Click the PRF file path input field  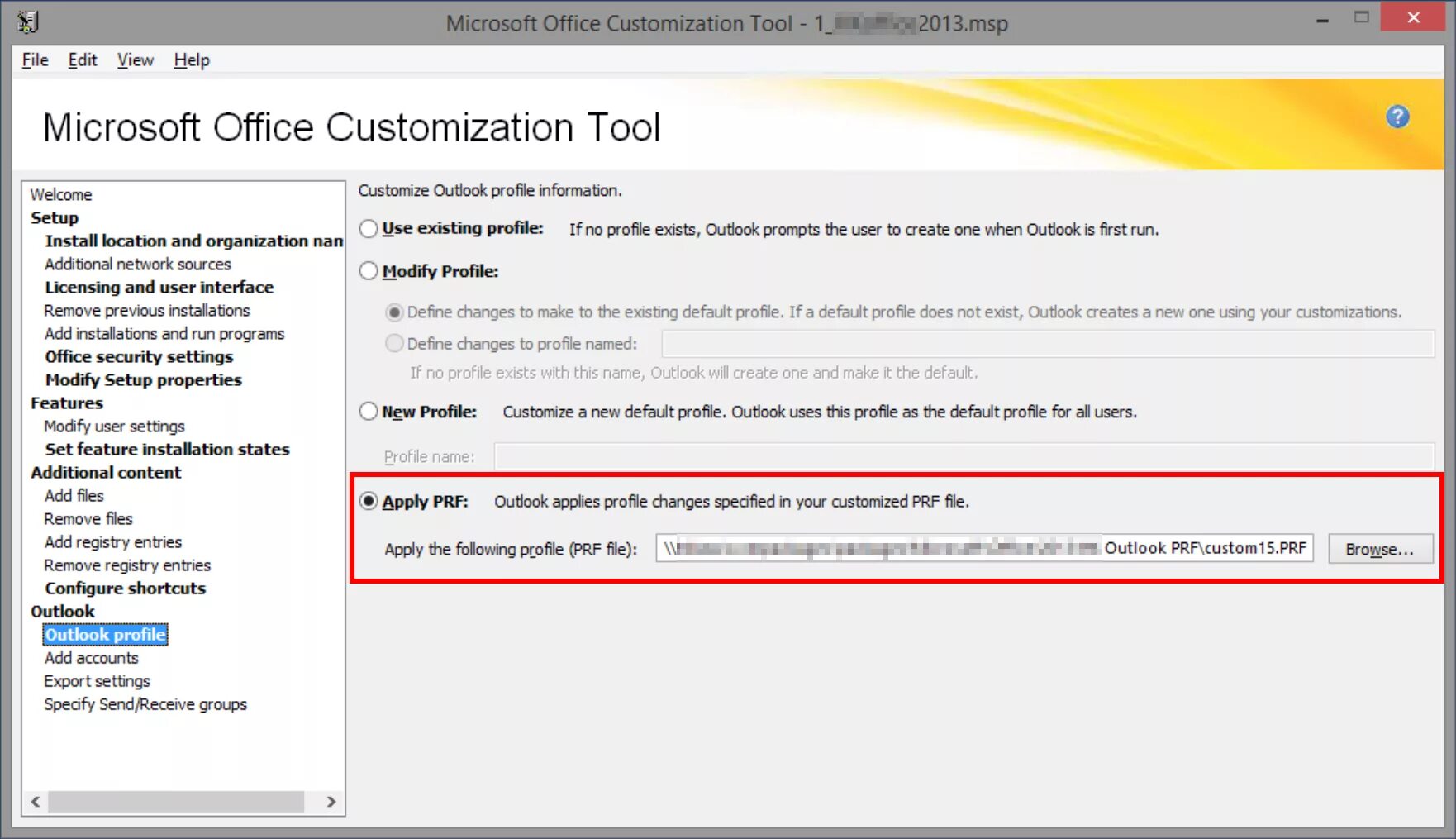click(984, 548)
